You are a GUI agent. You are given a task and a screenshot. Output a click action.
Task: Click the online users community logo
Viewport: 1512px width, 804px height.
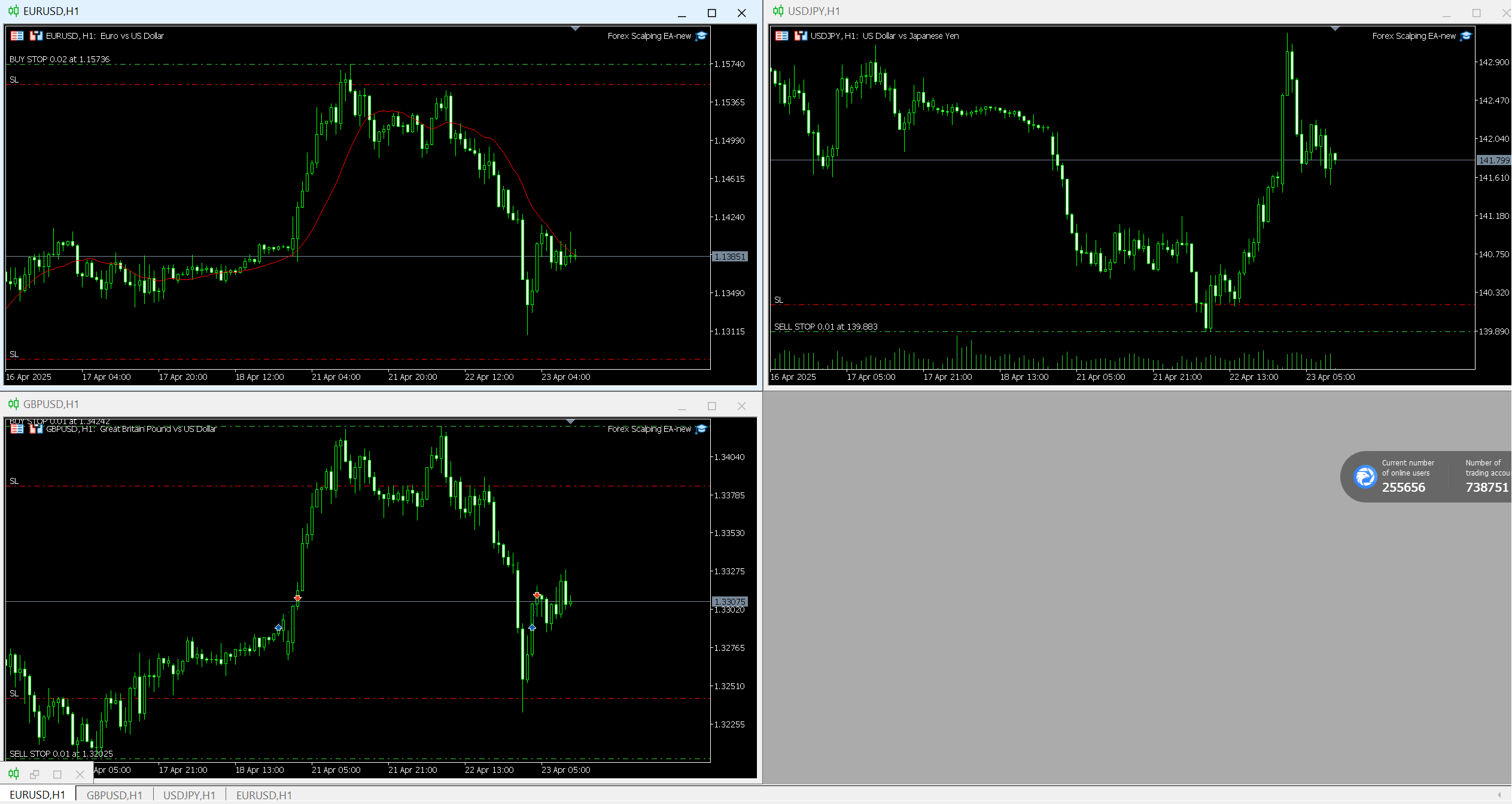point(1365,477)
